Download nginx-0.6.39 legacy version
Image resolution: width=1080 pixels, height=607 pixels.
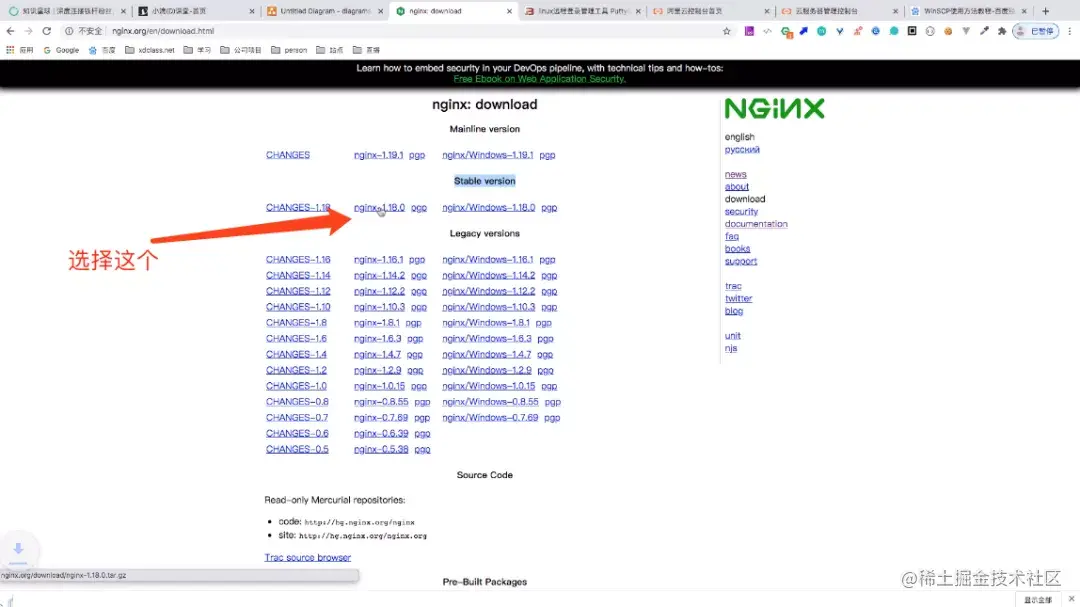381,434
